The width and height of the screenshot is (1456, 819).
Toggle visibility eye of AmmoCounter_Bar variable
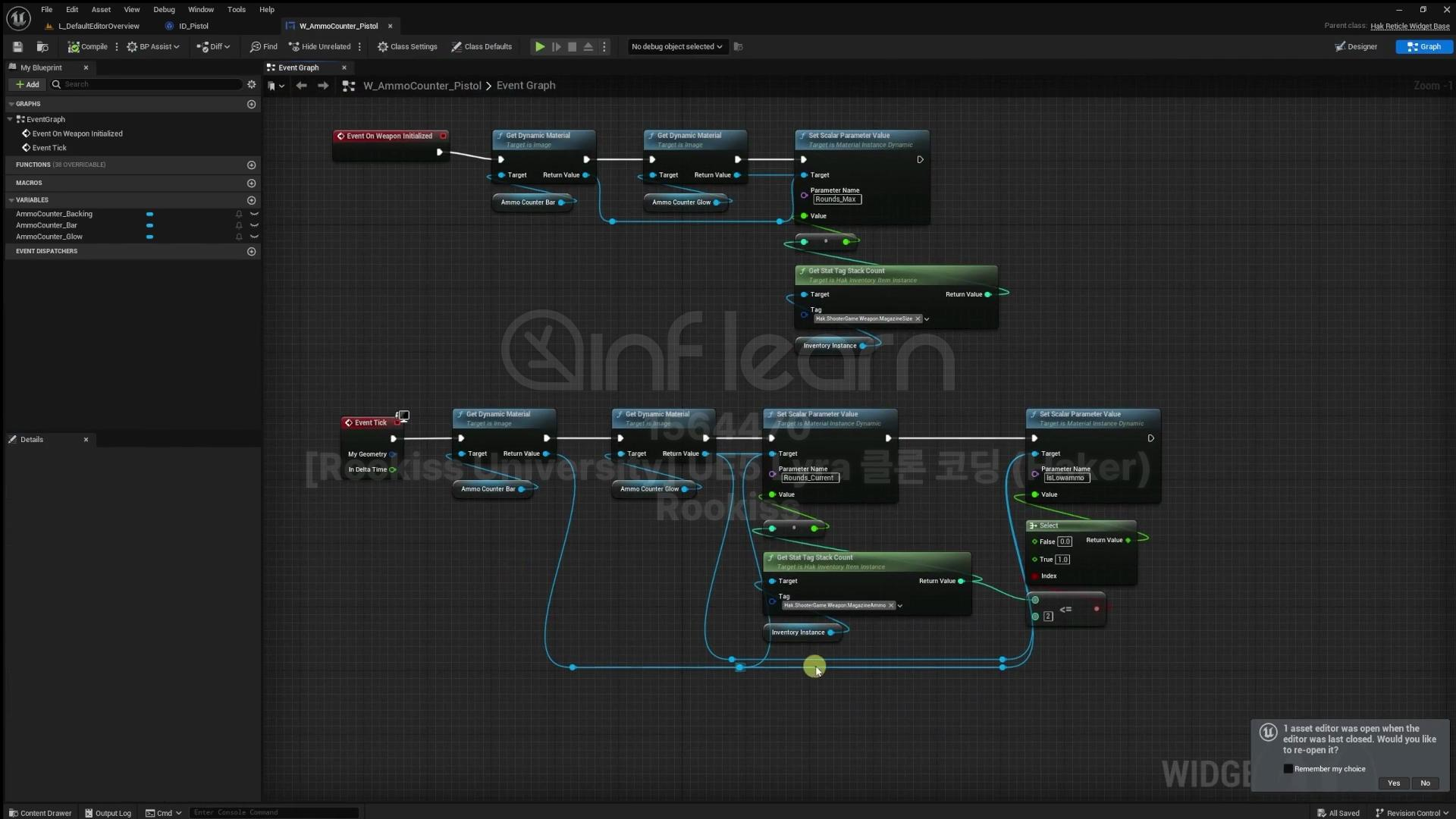click(254, 225)
